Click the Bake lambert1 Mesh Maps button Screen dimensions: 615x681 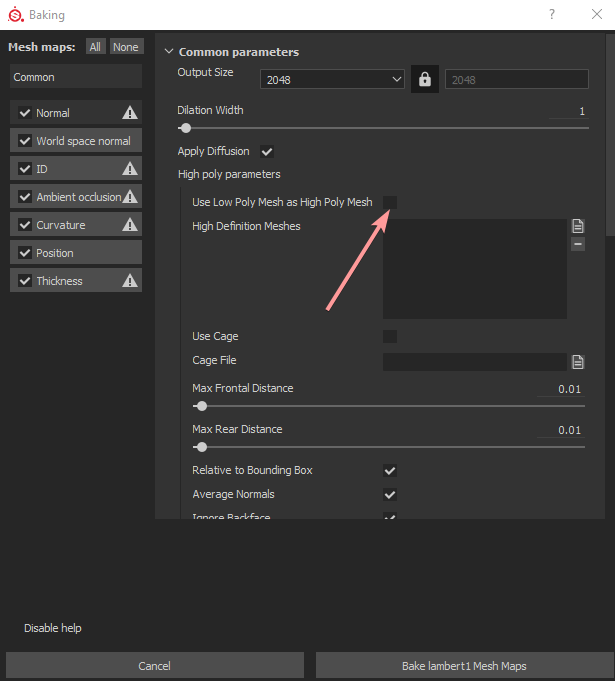click(x=462, y=666)
